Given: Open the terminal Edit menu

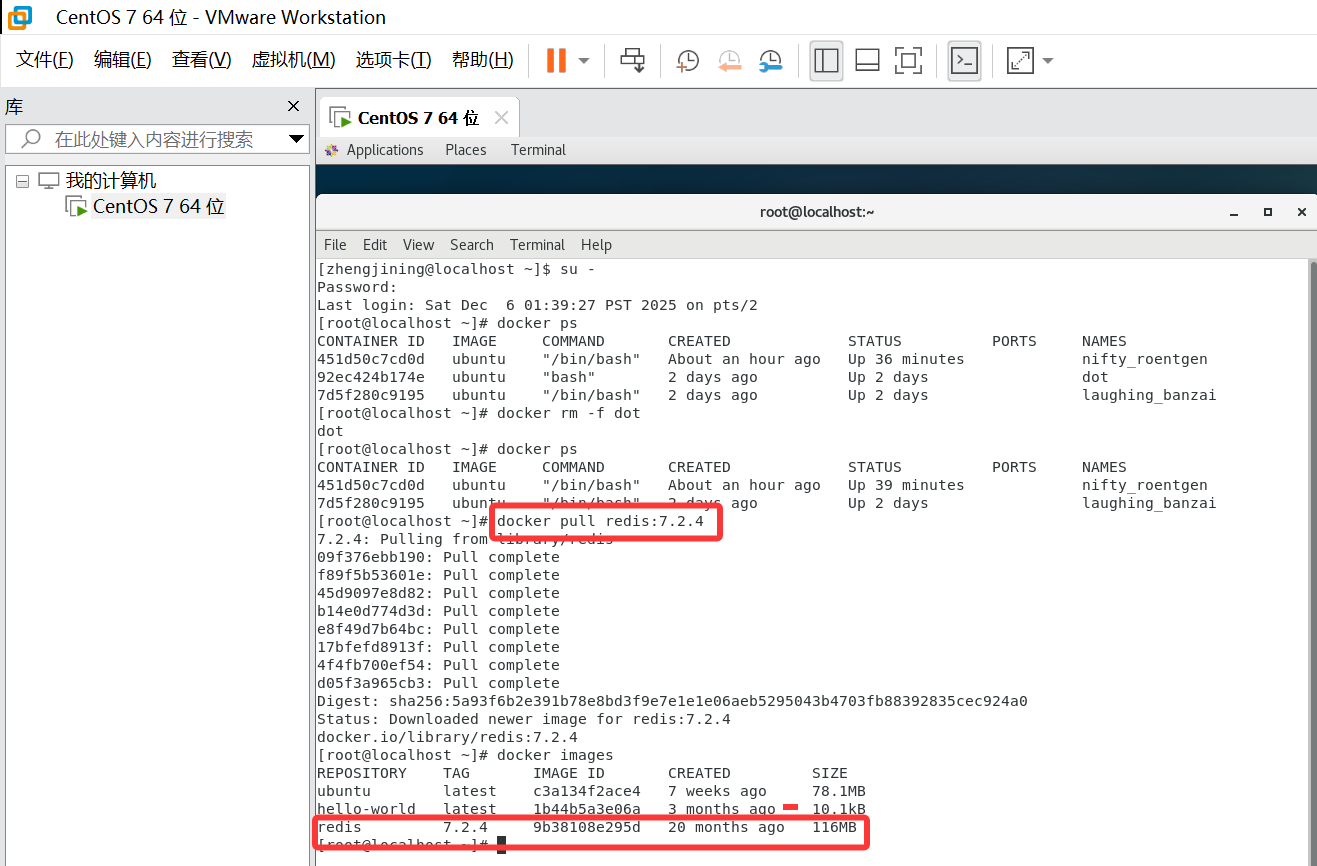Looking at the screenshot, I should pyautogui.click(x=375, y=245).
